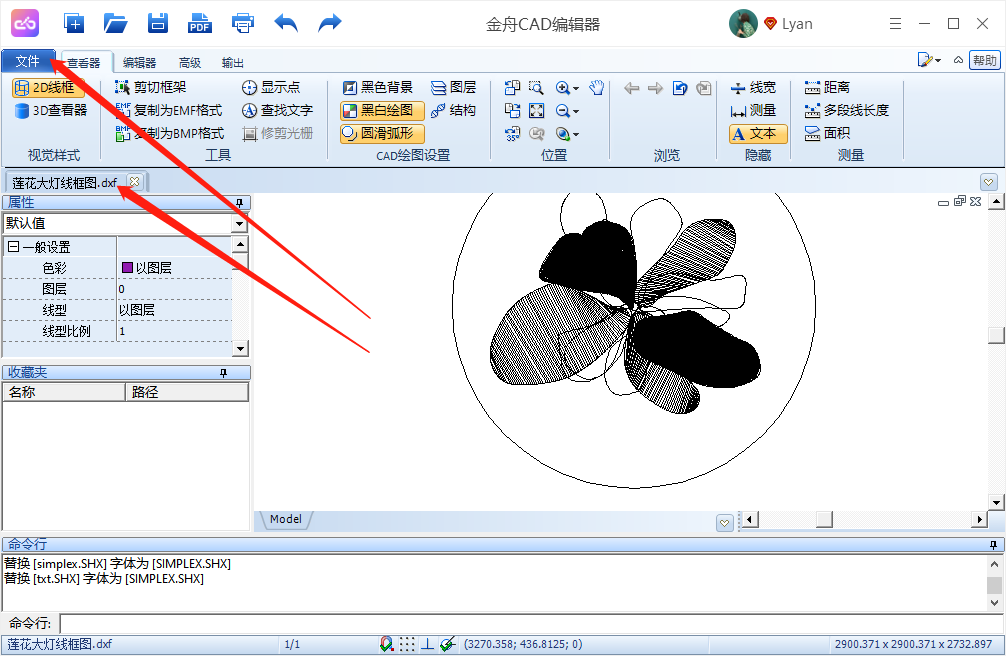Click the Layers (图层) icon

453,88
